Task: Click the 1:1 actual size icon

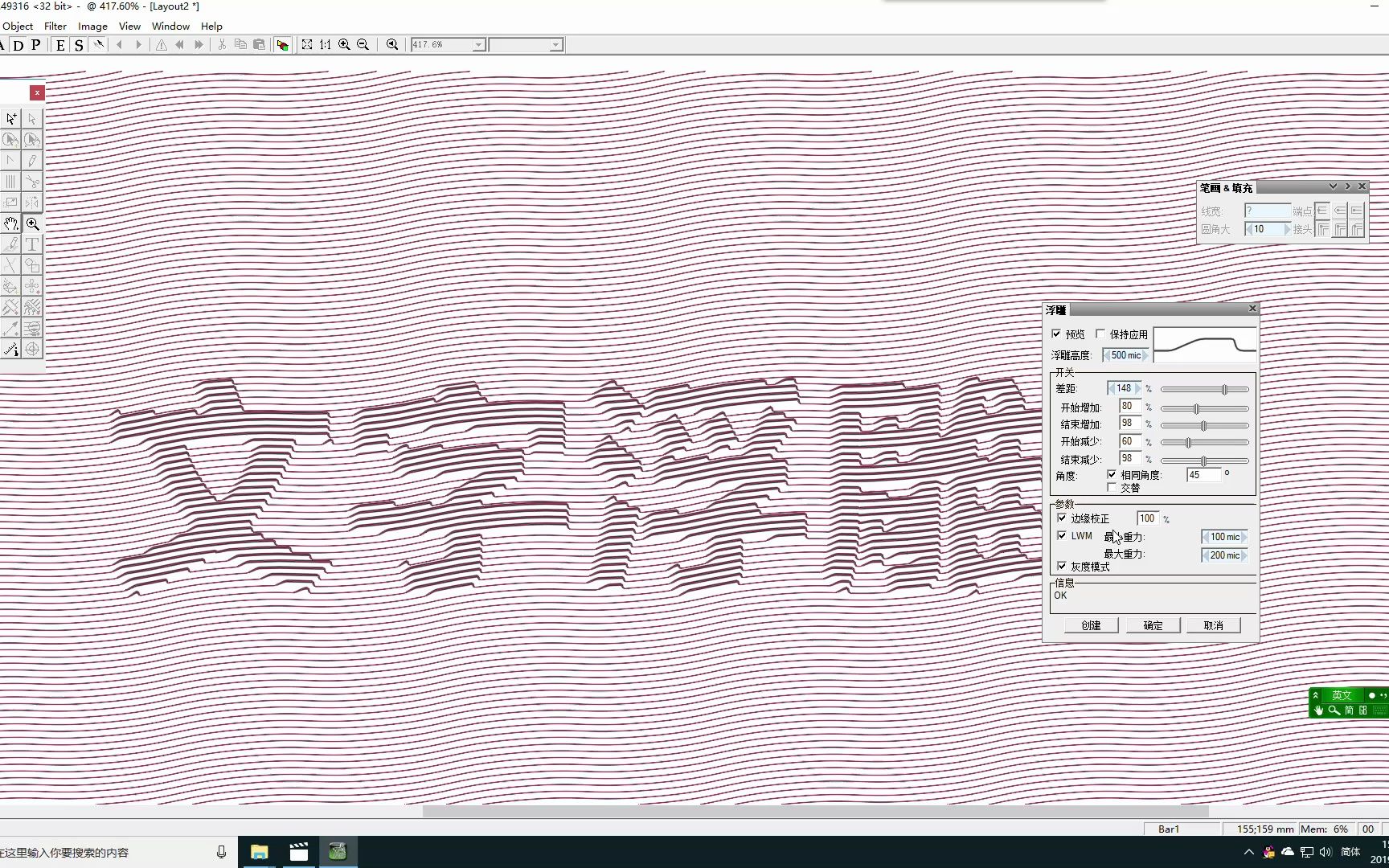Action: [325, 45]
